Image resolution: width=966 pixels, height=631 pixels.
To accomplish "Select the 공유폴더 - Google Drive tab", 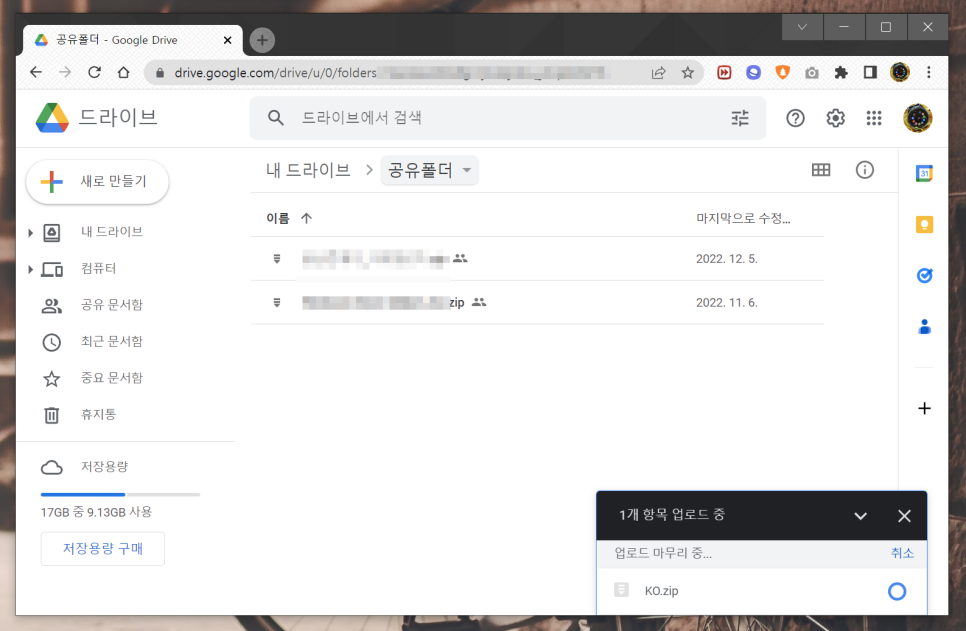I will coord(132,40).
